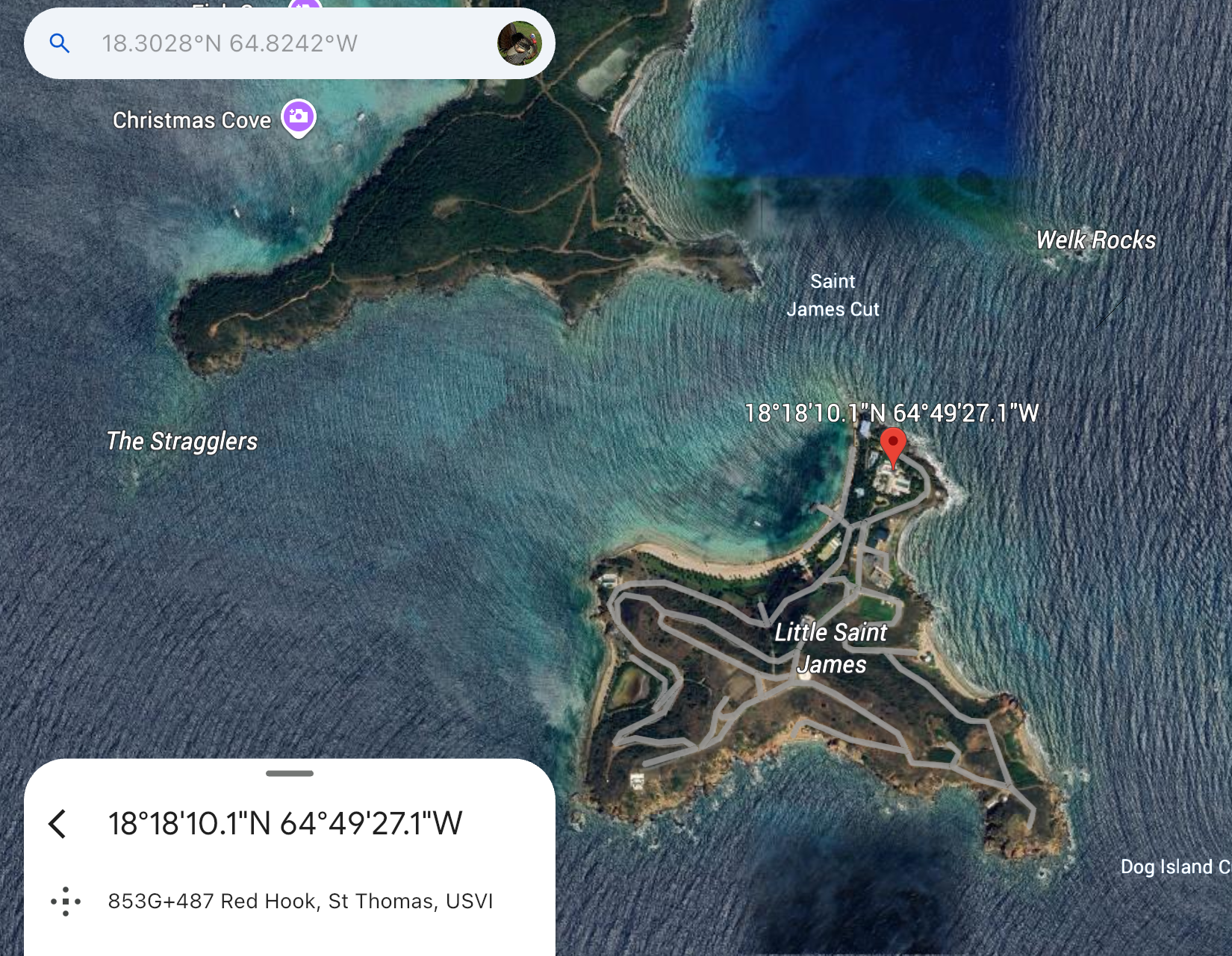The image size is (1232, 956).
Task: Click the plus code dots icon
Action: 66,902
